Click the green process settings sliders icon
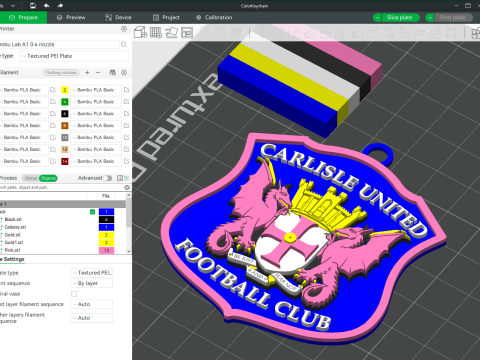Viewport: 480px width, 360px height. click(x=127, y=178)
